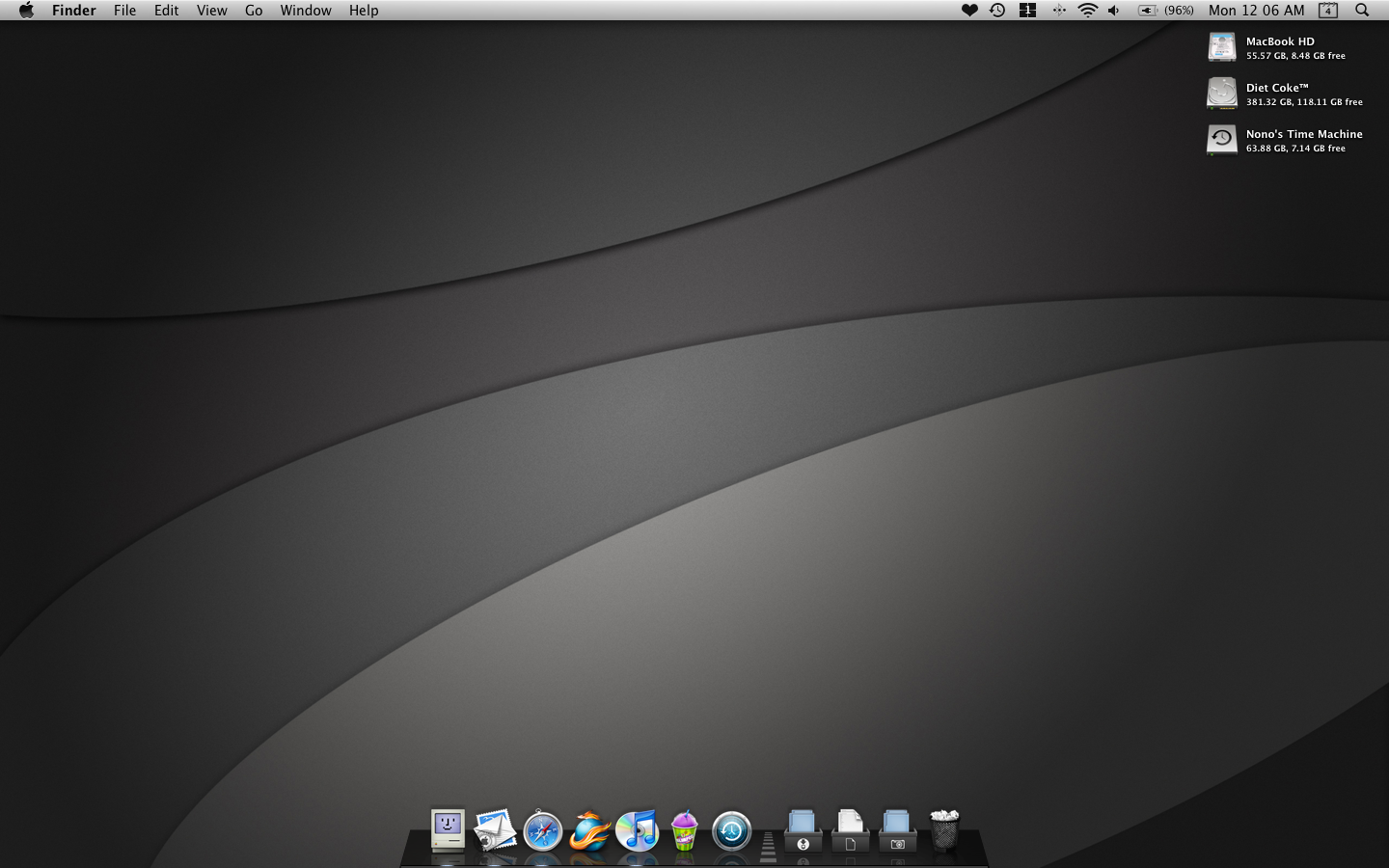1389x868 pixels.
Task: Click the Nono's Time Machine label
Action: click(x=1304, y=134)
